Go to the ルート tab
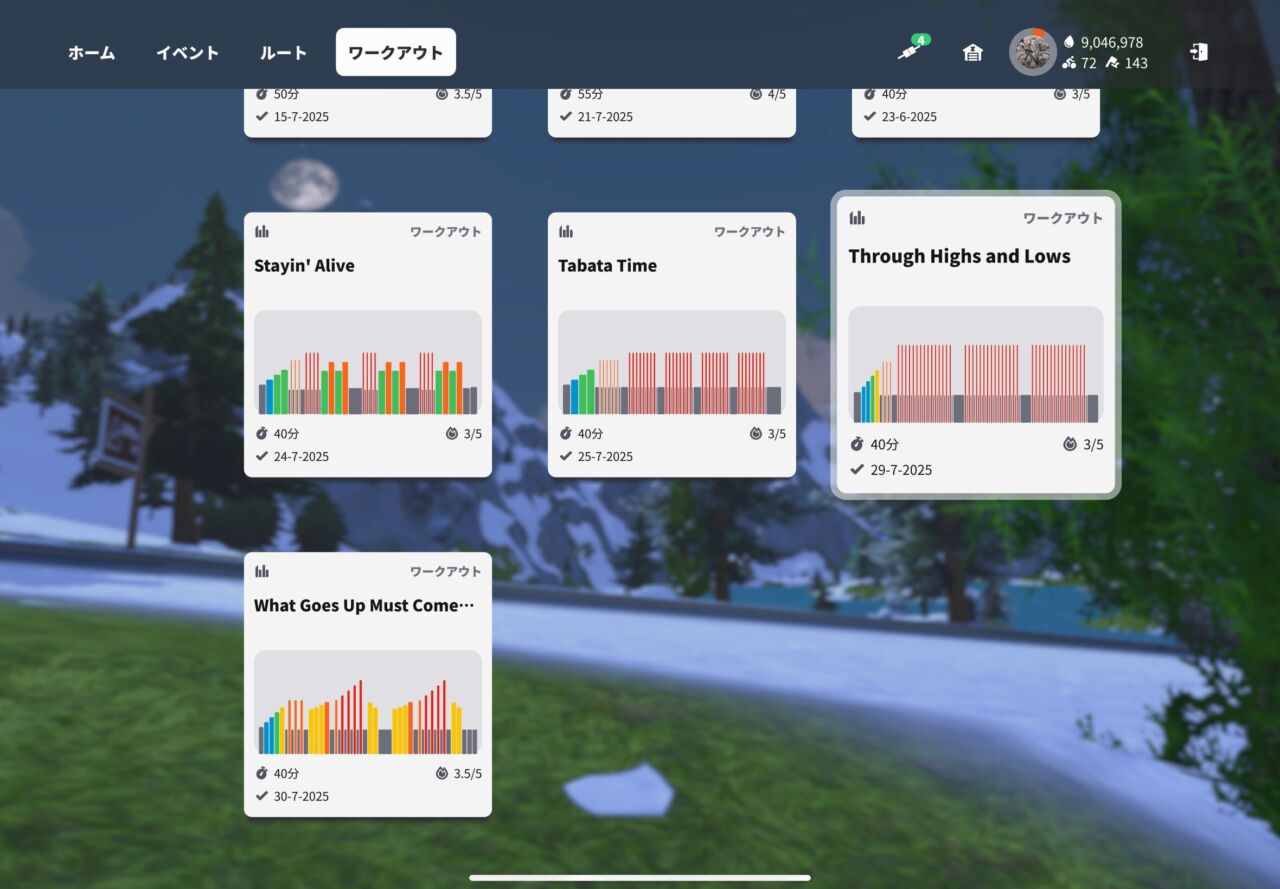 (283, 53)
